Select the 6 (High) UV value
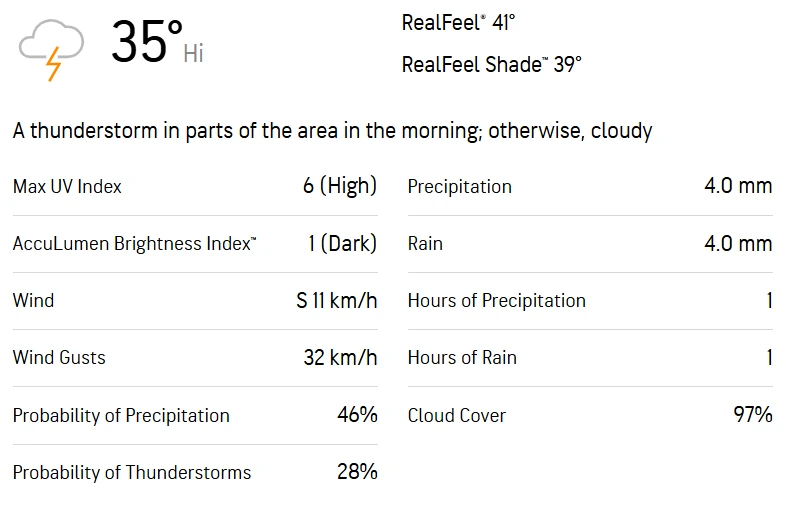The image size is (786, 514). [x=340, y=186]
